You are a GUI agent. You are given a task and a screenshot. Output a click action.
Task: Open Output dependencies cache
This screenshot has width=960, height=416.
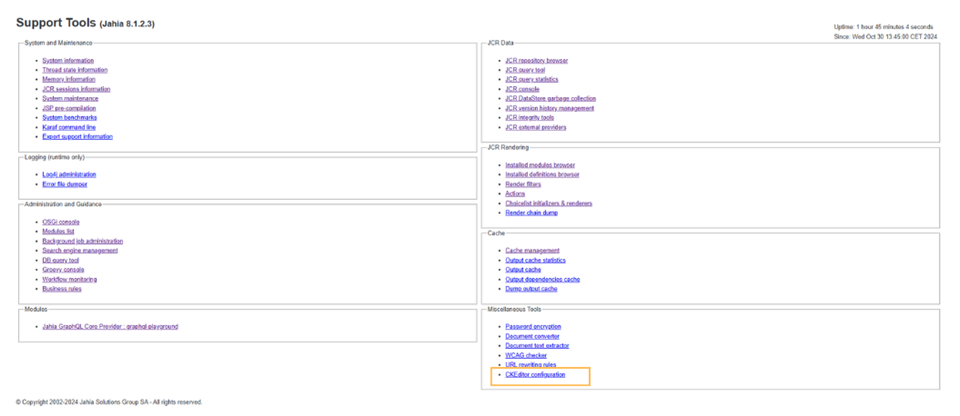point(542,279)
